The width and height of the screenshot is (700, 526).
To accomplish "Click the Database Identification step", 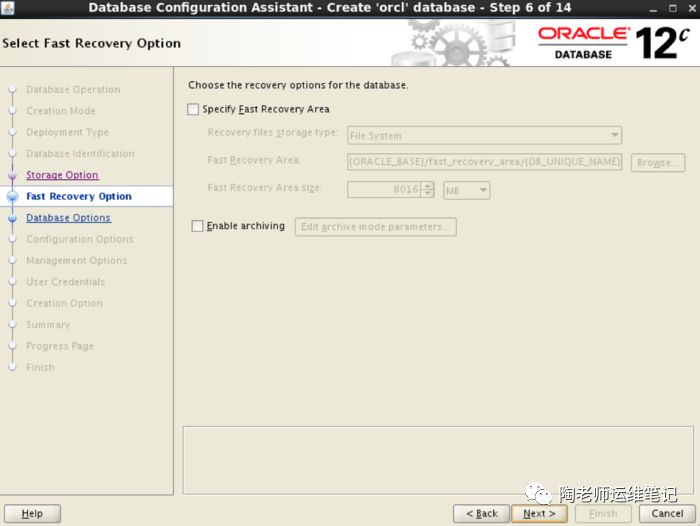I will (x=80, y=154).
